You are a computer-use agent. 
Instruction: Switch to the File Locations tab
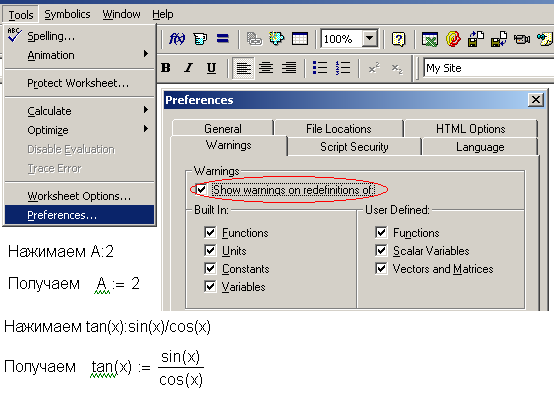point(339,129)
